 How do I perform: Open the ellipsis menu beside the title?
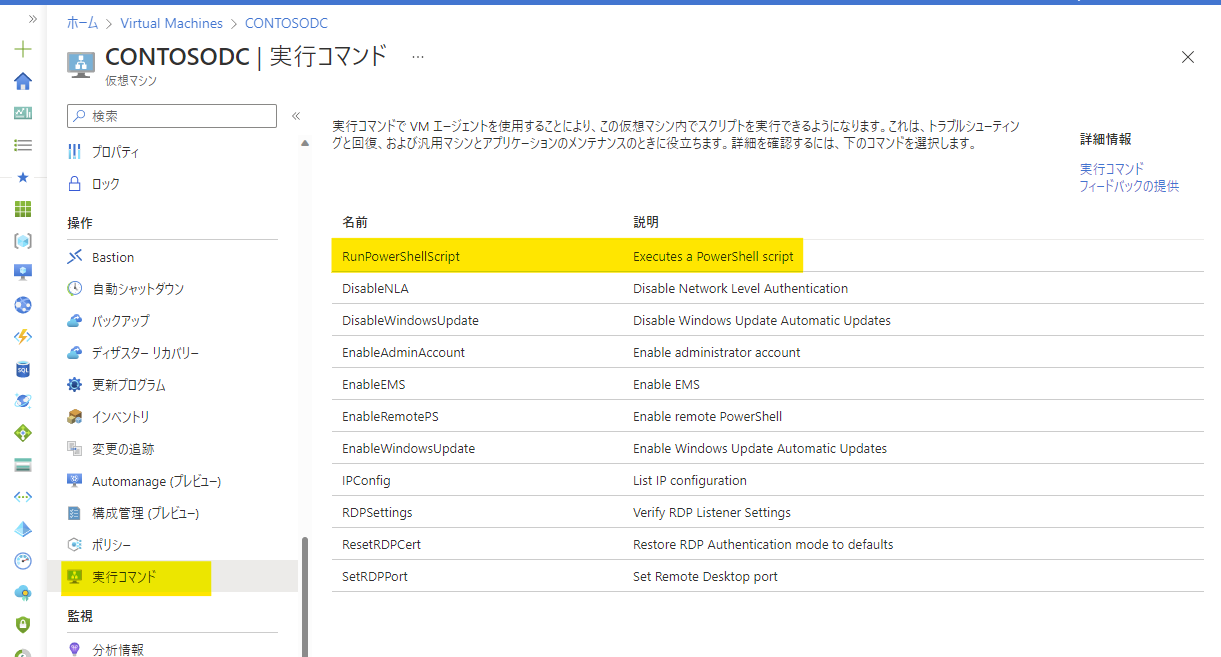point(418,57)
